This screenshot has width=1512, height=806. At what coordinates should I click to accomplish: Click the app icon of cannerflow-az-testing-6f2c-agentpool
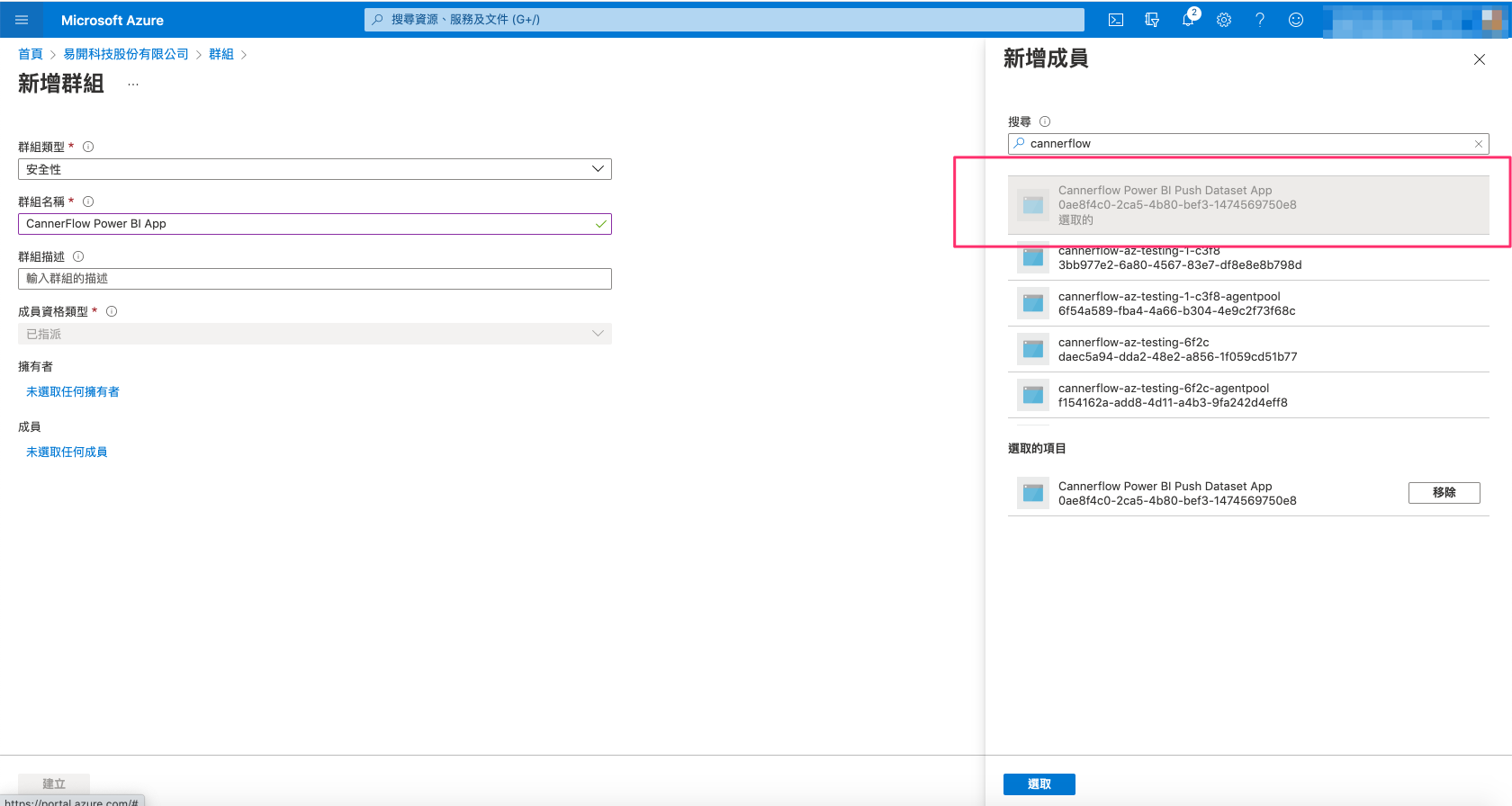pyautogui.click(x=1033, y=395)
